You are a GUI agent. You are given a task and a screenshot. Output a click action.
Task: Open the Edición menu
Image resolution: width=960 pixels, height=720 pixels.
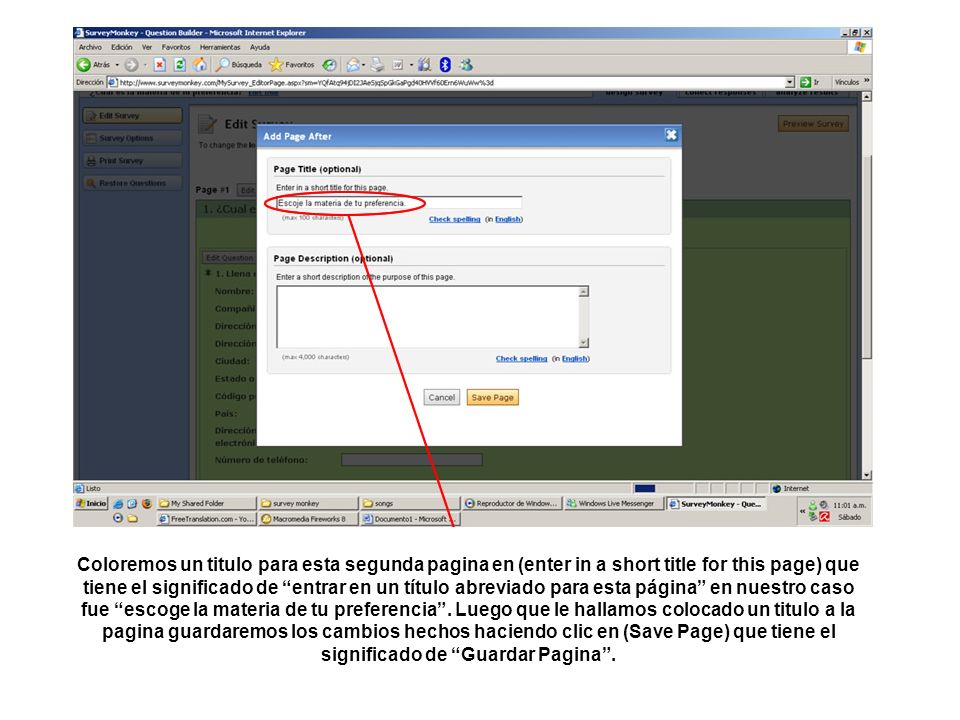tap(121, 47)
